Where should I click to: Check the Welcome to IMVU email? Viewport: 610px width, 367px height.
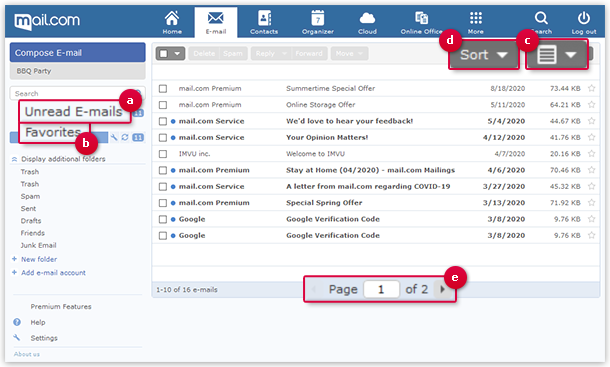coord(163,154)
